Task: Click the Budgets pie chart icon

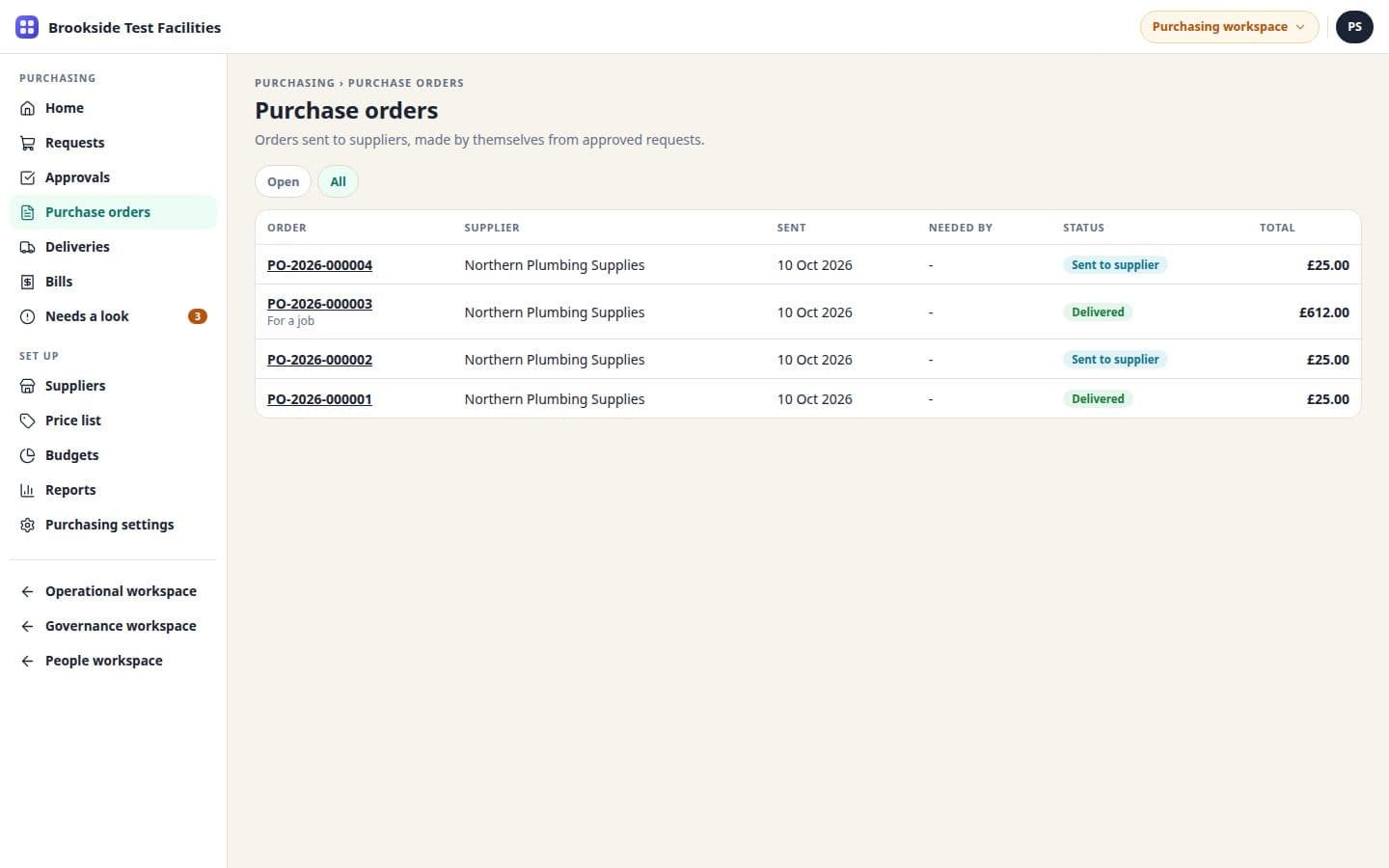Action: point(27,455)
